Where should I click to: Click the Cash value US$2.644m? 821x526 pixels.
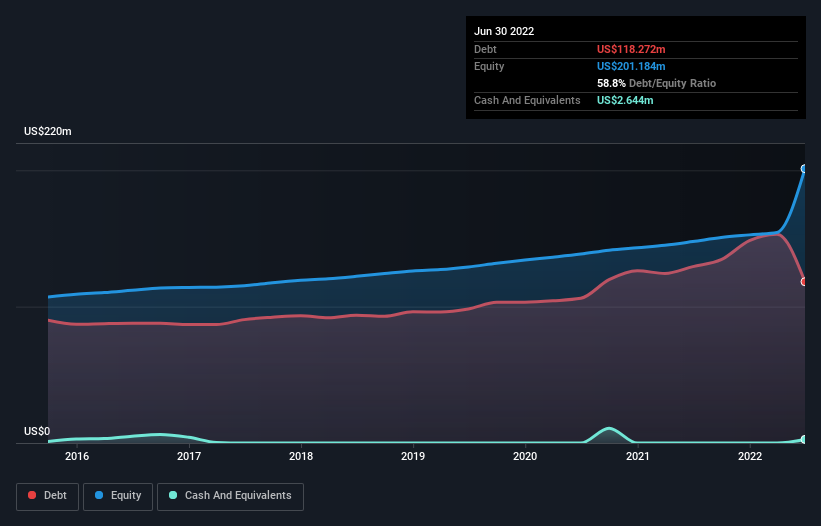[x=625, y=100]
